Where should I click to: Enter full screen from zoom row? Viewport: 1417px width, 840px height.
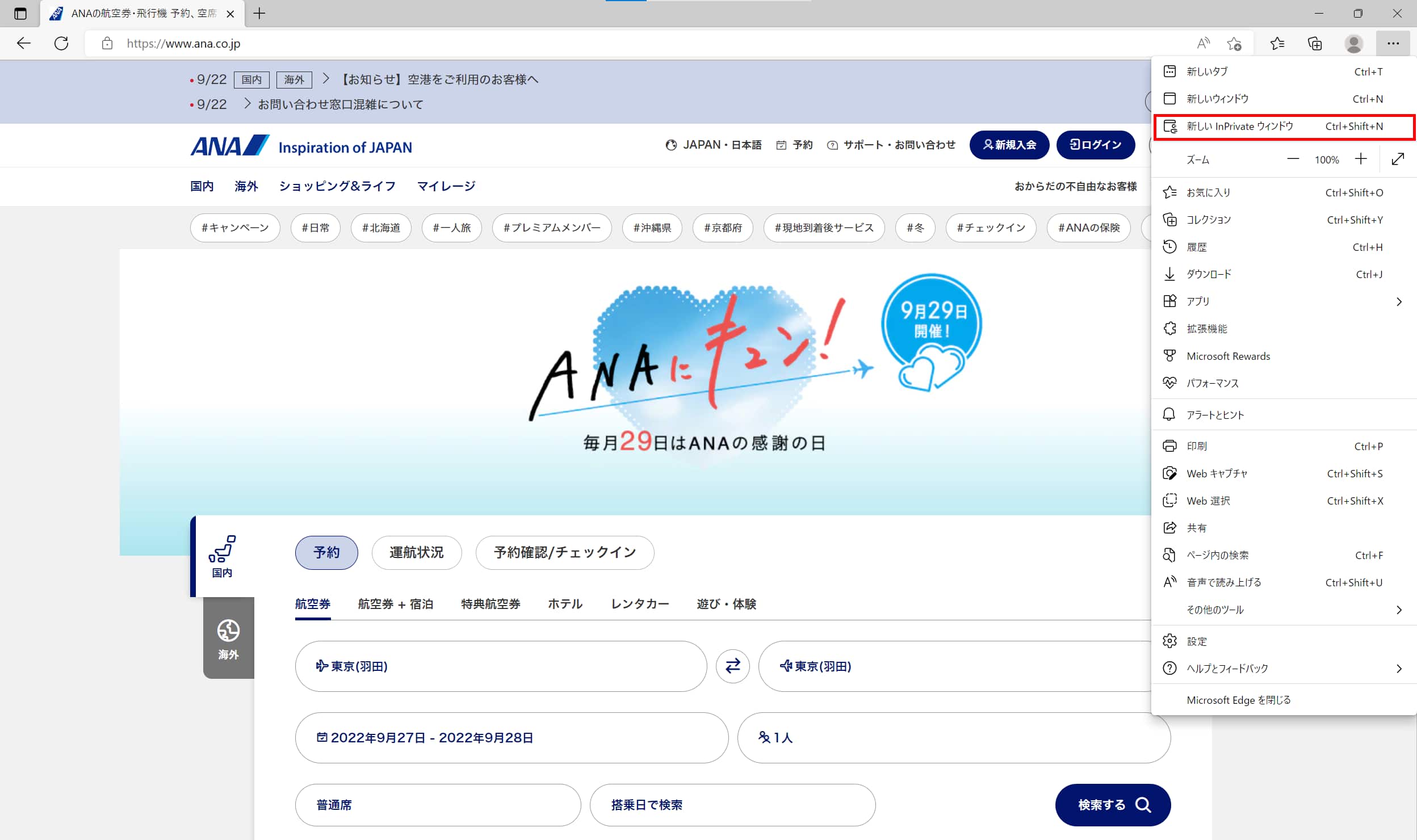[x=1398, y=159]
